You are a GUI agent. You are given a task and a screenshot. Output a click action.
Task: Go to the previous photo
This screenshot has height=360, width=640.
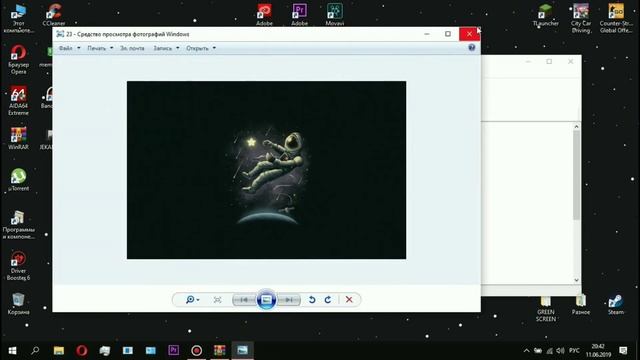[244, 300]
